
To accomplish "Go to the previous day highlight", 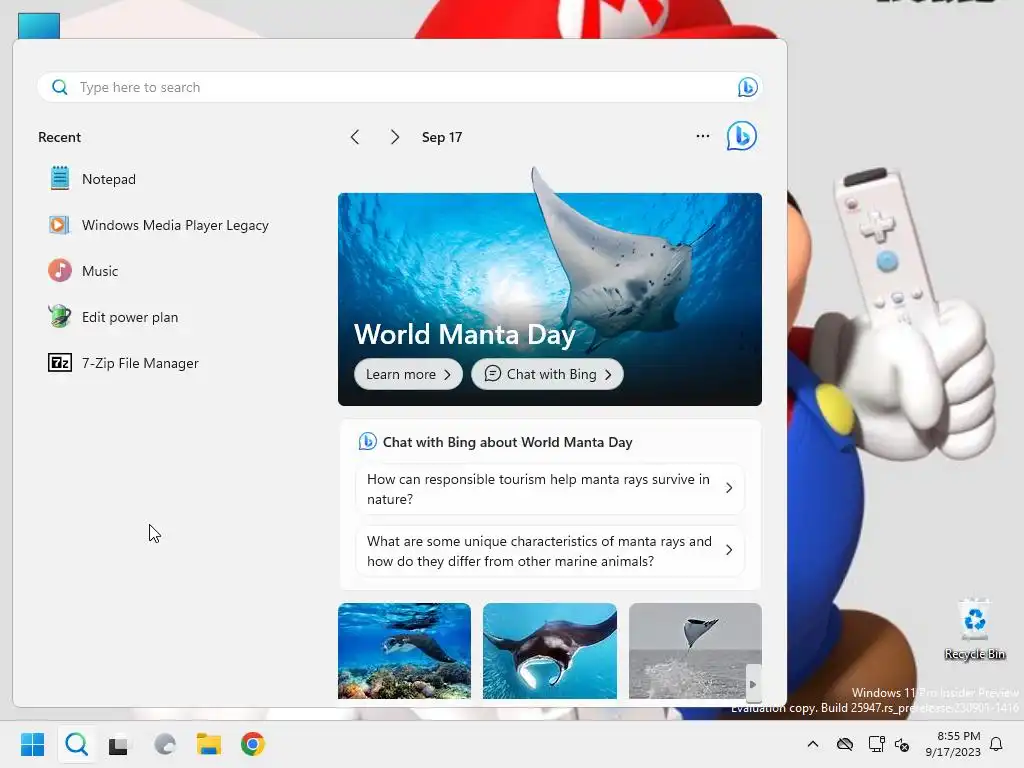I will tap(355, 137).
